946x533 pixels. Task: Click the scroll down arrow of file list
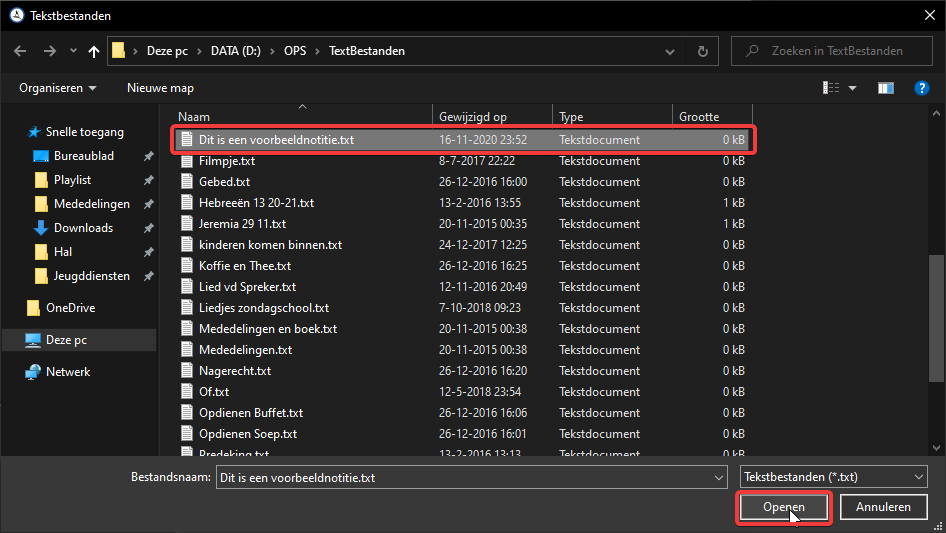point(936,448)
